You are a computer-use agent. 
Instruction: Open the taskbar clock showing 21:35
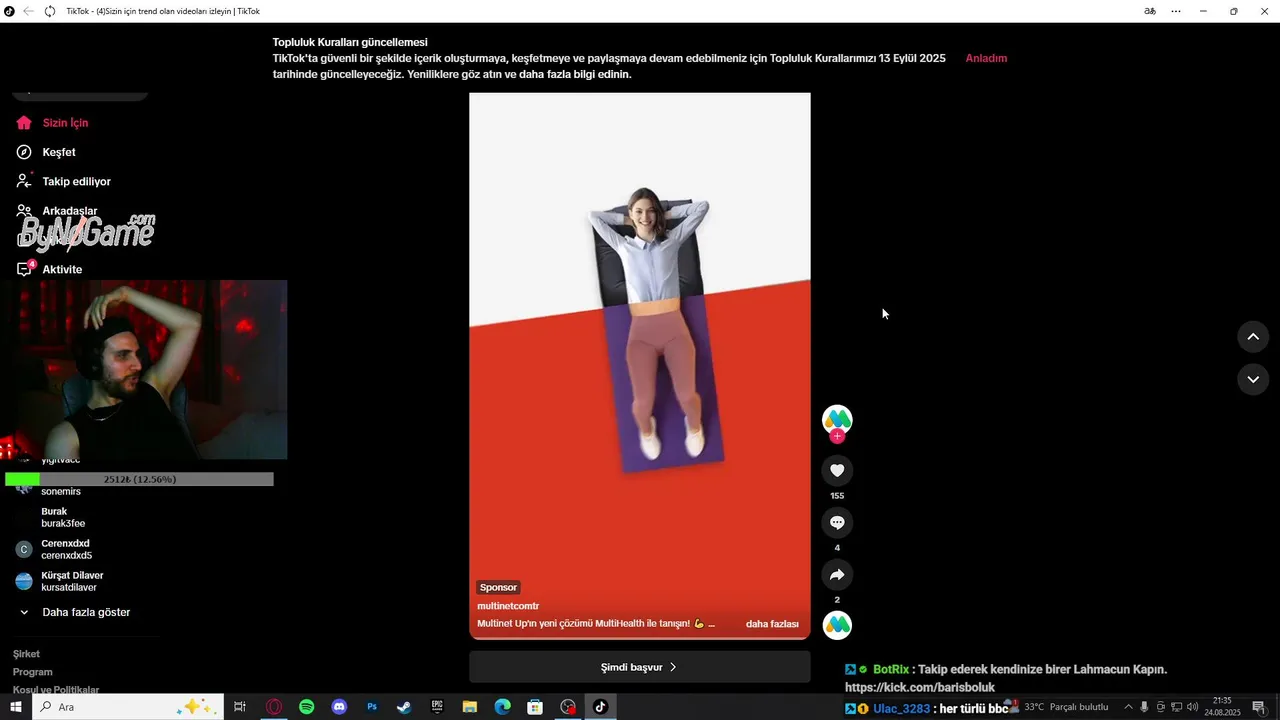coord(1222,707)
